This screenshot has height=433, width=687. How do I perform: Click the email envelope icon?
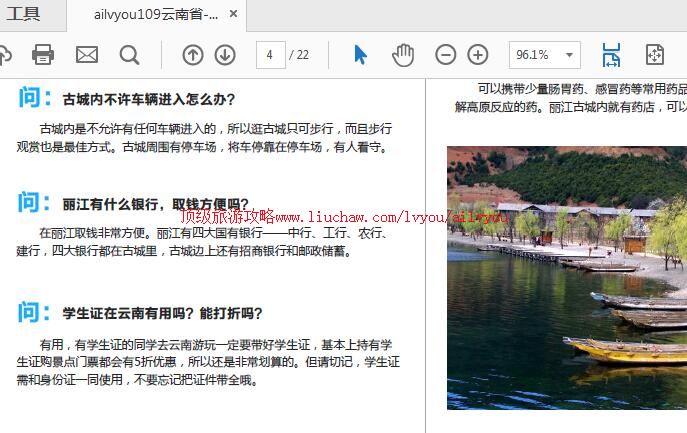pyautogui.click(x=87, y=55)
